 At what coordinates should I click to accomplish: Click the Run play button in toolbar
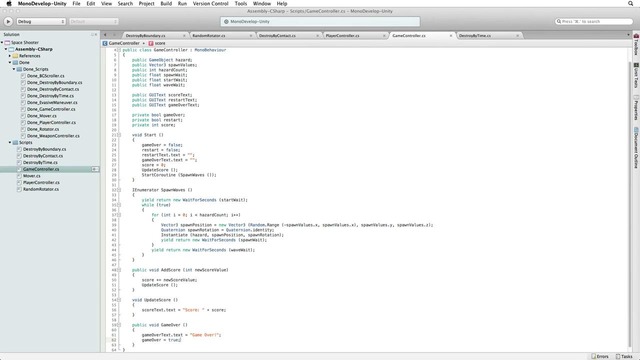pyautogui.click(x=8, y=21)
